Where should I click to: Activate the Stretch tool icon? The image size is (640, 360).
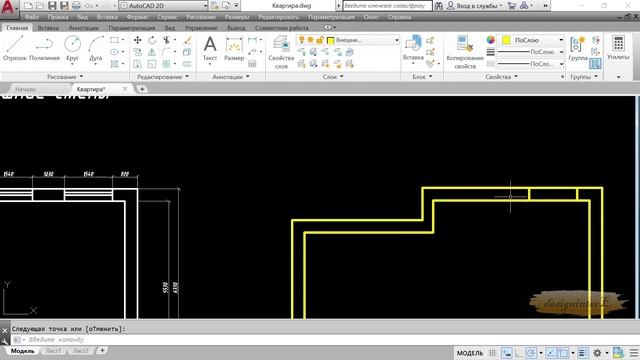tap(138, 64)
